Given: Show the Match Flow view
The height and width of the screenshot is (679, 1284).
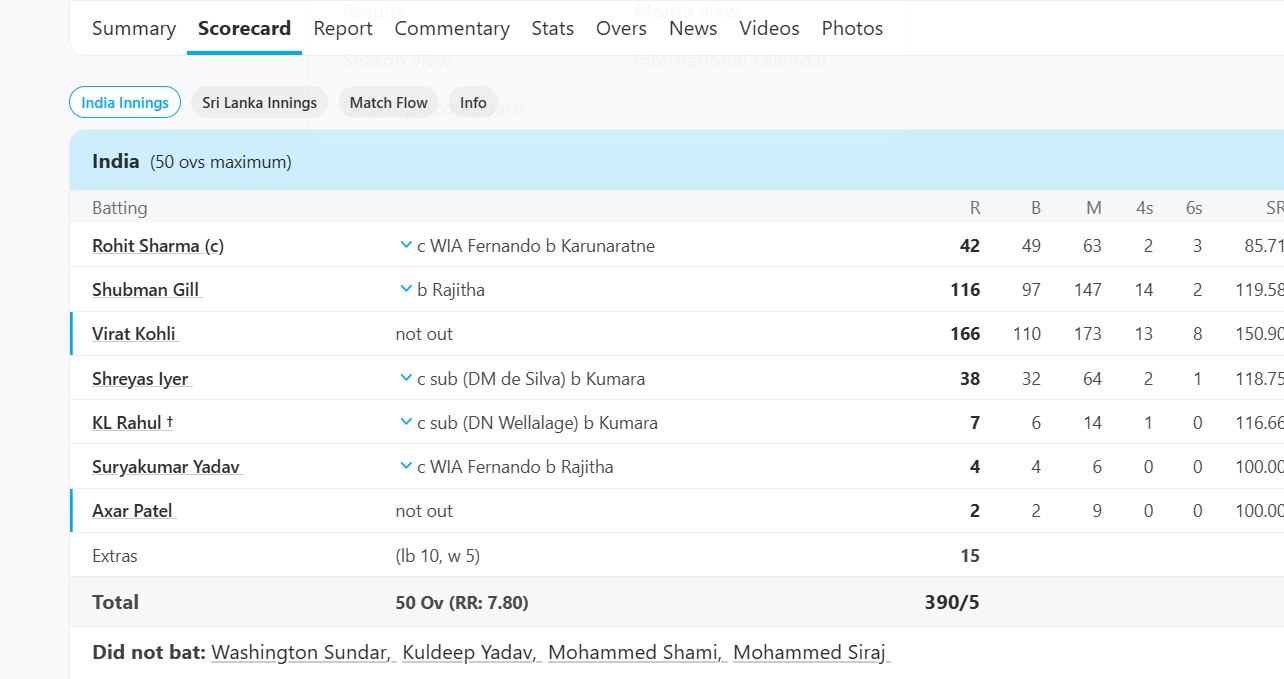Looking at the screenshot, I should 388,103.
